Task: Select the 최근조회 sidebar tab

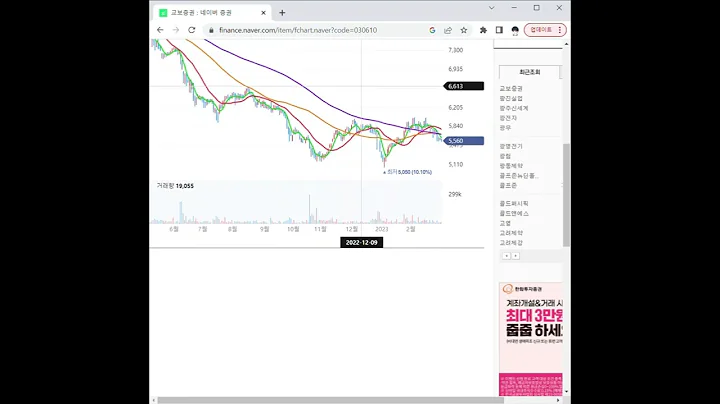Action: [x=529, y=72]
